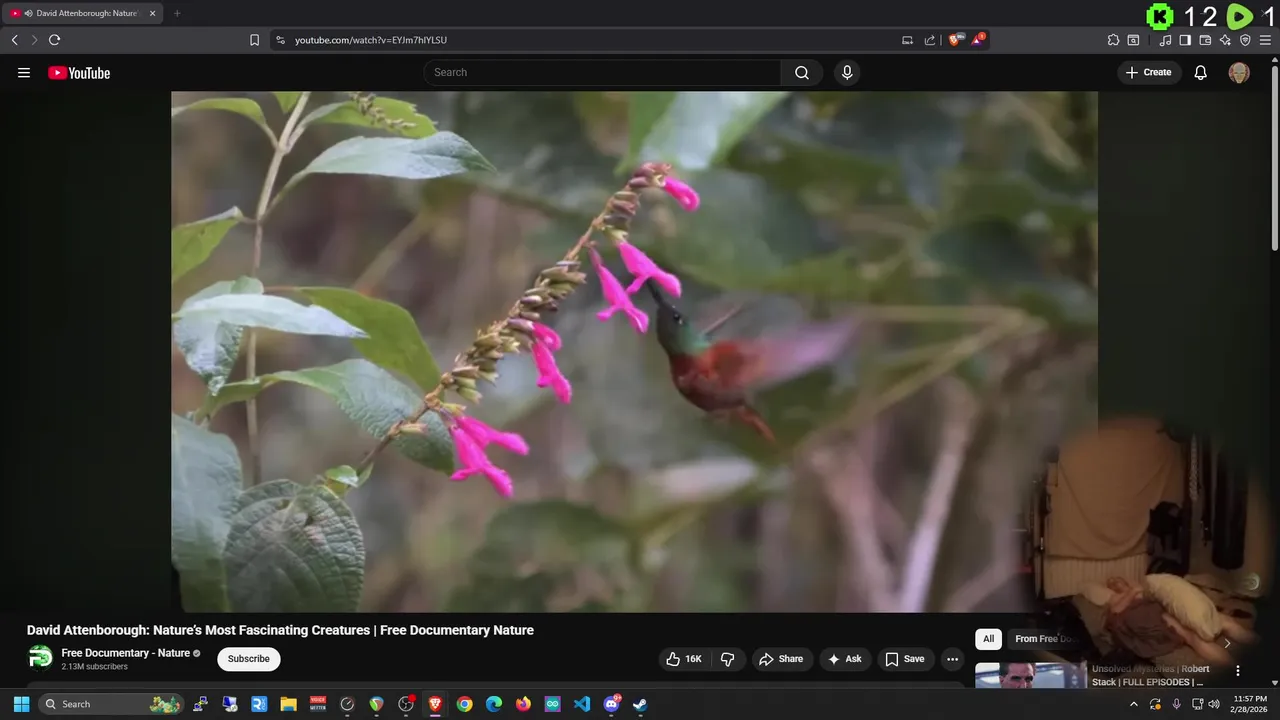Start voice search with microphone icon
This screenshot has height=720, width=1280.
click(847, 73)
